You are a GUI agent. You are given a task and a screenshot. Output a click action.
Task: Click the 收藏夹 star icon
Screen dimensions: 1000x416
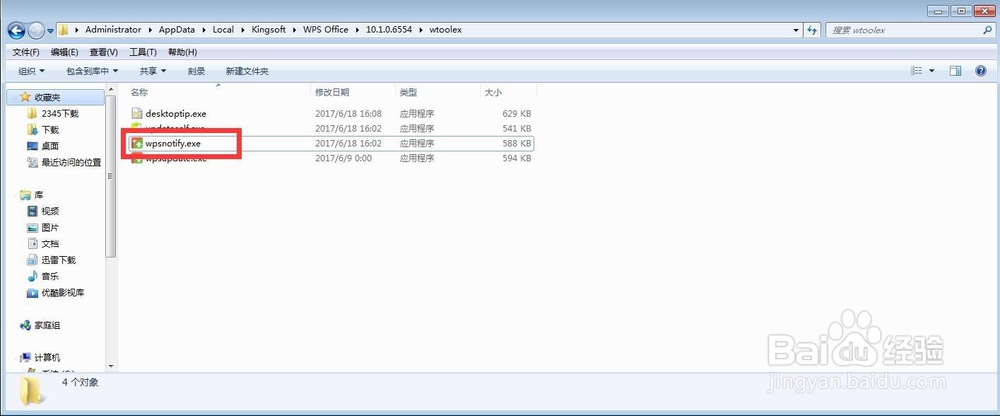25,97
